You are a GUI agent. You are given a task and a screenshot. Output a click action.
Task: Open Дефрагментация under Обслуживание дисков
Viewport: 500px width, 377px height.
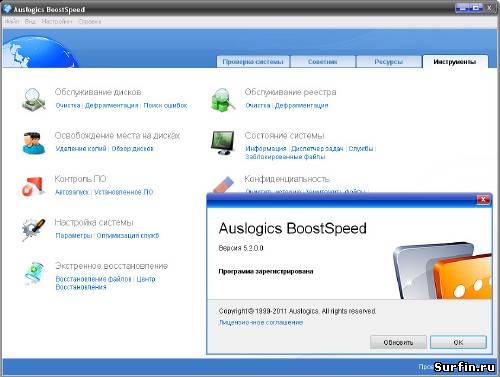coord(111,105)
